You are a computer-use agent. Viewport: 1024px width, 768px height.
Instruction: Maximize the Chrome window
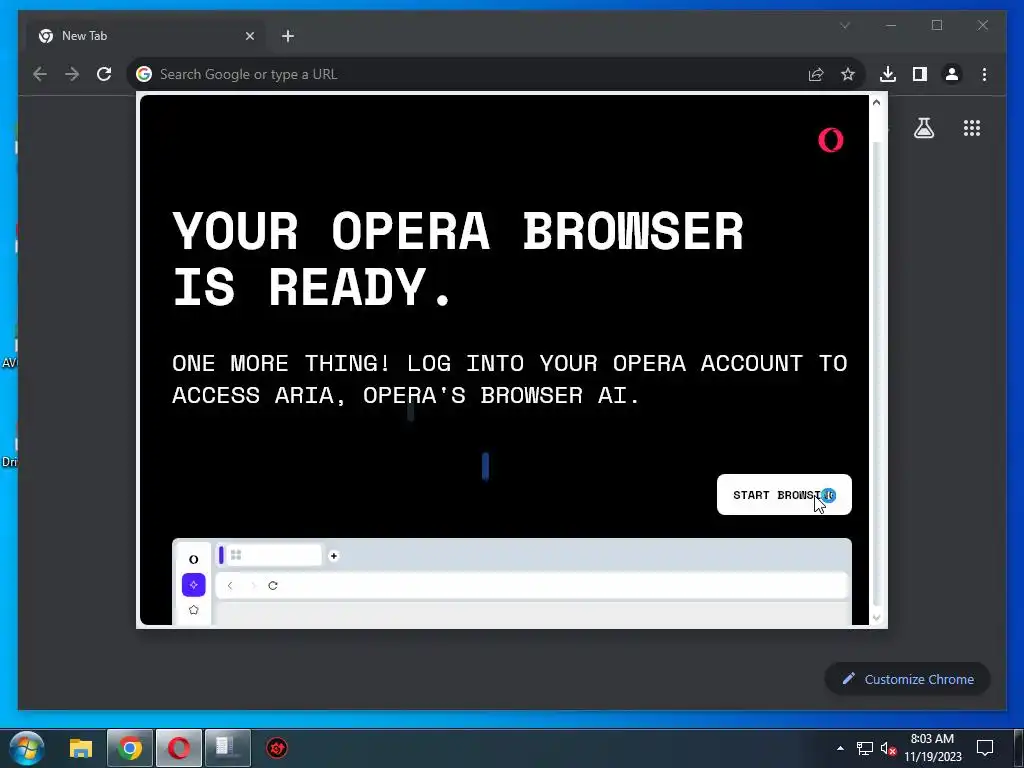tap(936, 25)
